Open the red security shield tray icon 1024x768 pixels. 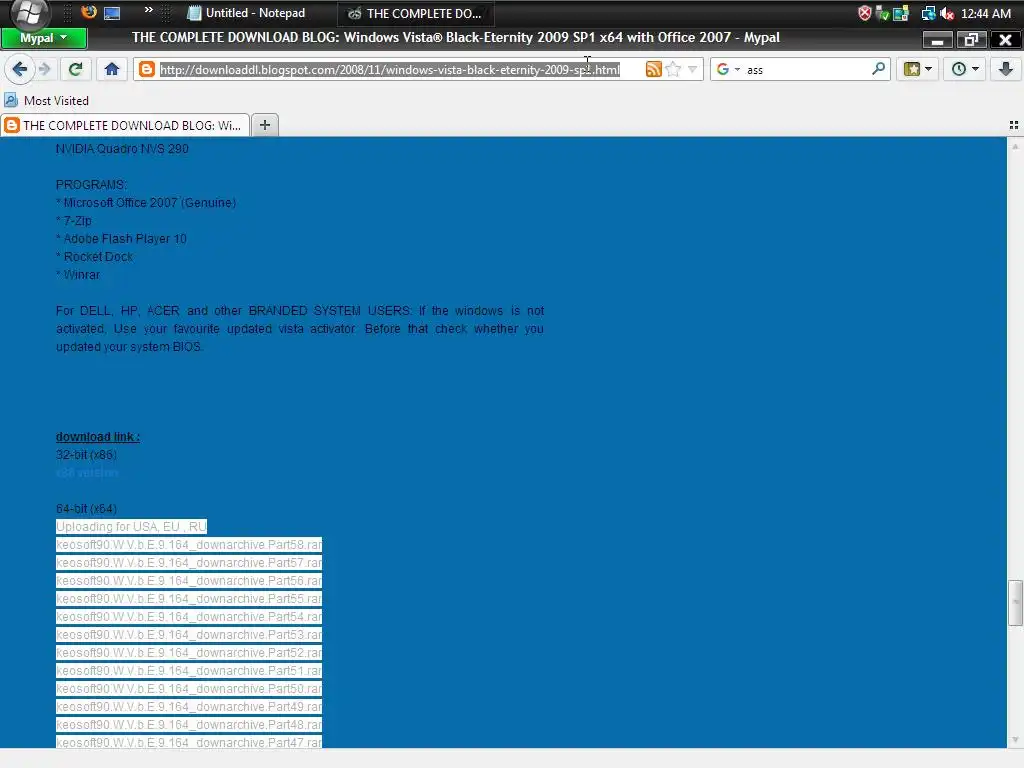pos(865,13)
